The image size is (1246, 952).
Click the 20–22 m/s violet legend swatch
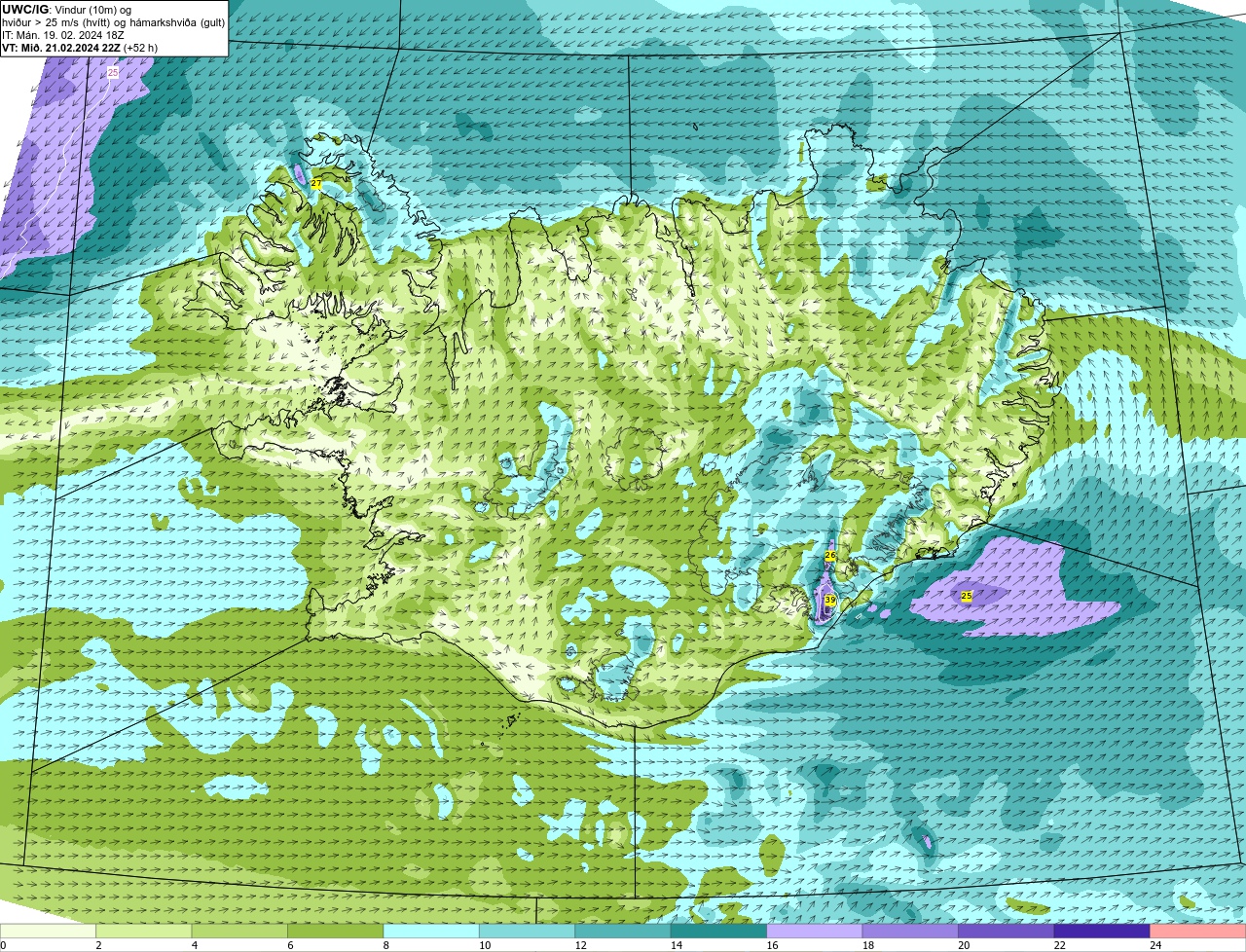[x=1008, y=932]
